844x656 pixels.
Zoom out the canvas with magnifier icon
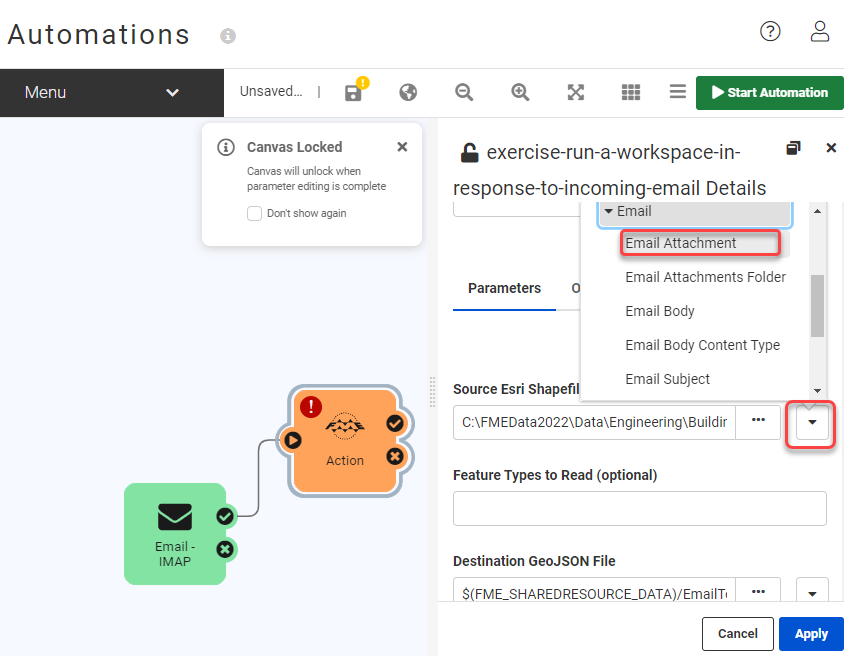click(x=463, y=92)
